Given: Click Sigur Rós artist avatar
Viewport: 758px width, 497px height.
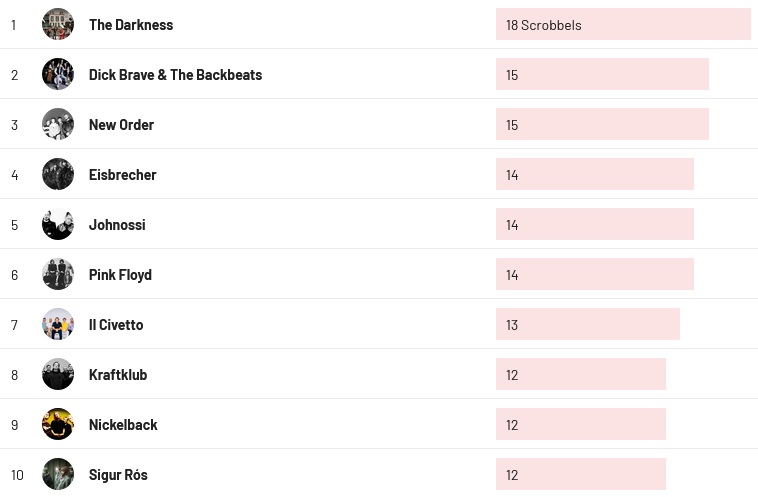Looking at the screenshot, I should [x=58, y=474].
